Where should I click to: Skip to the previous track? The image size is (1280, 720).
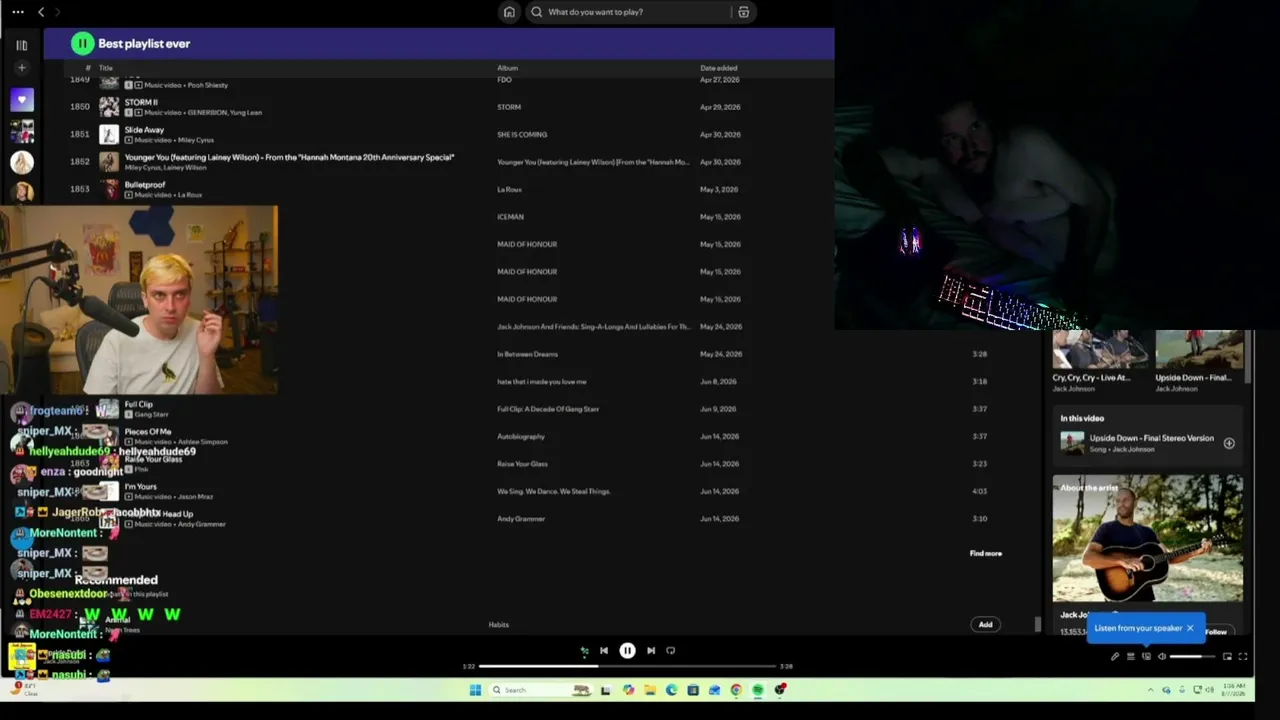604,651
